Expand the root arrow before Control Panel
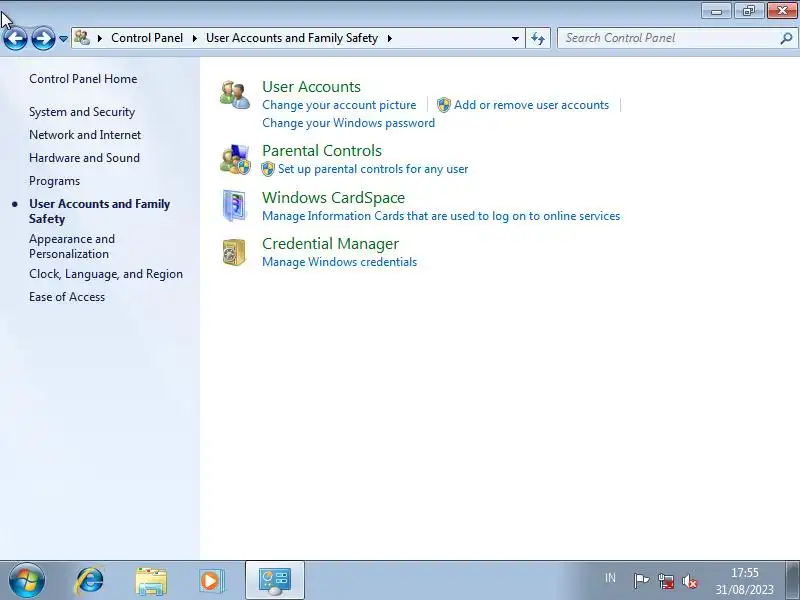The height and width of the screenshot is (600, 800). click(100, 38)
